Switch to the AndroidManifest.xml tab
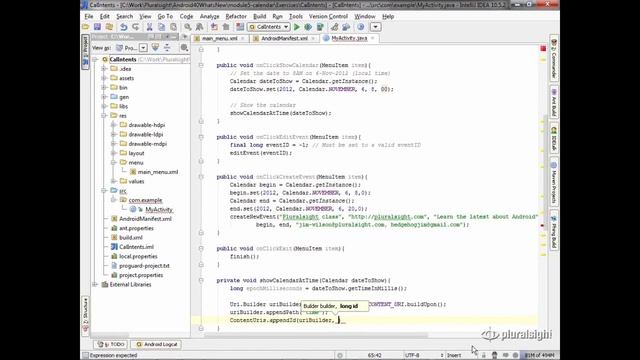640x360 pixels. tap(284, 38)
